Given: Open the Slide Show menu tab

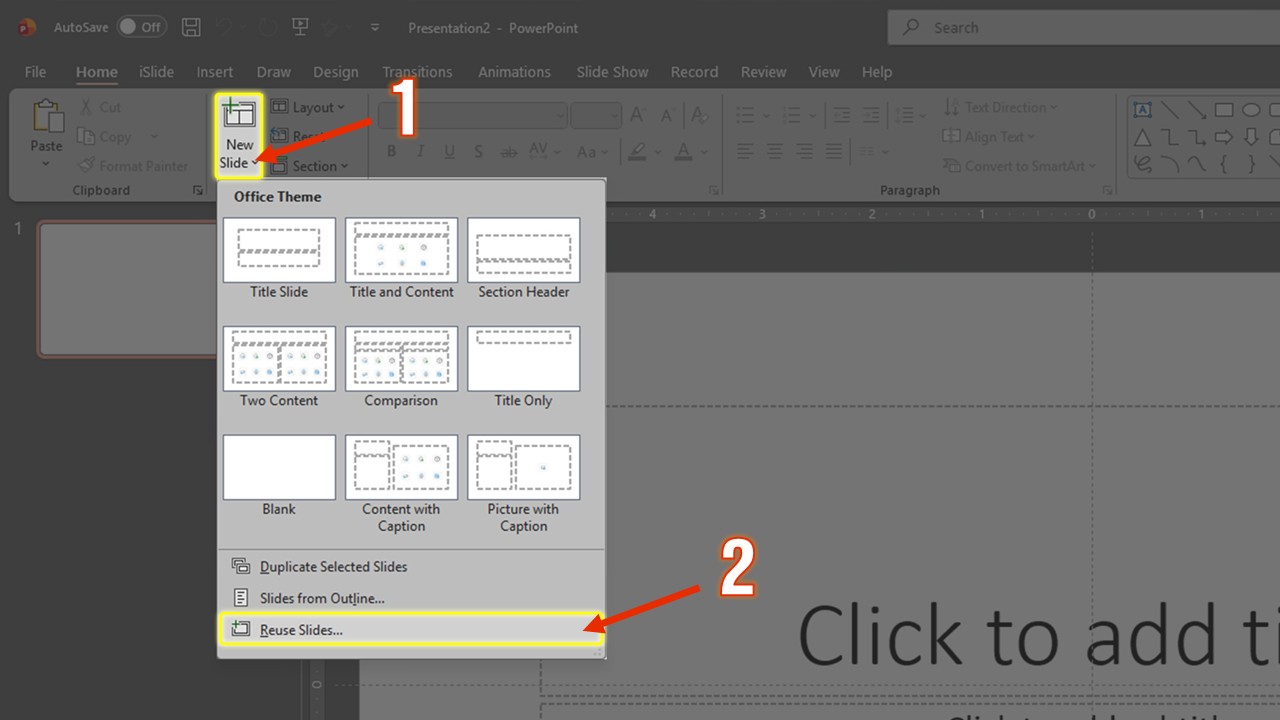Looking at the screenshot, I should coord(612,71).
